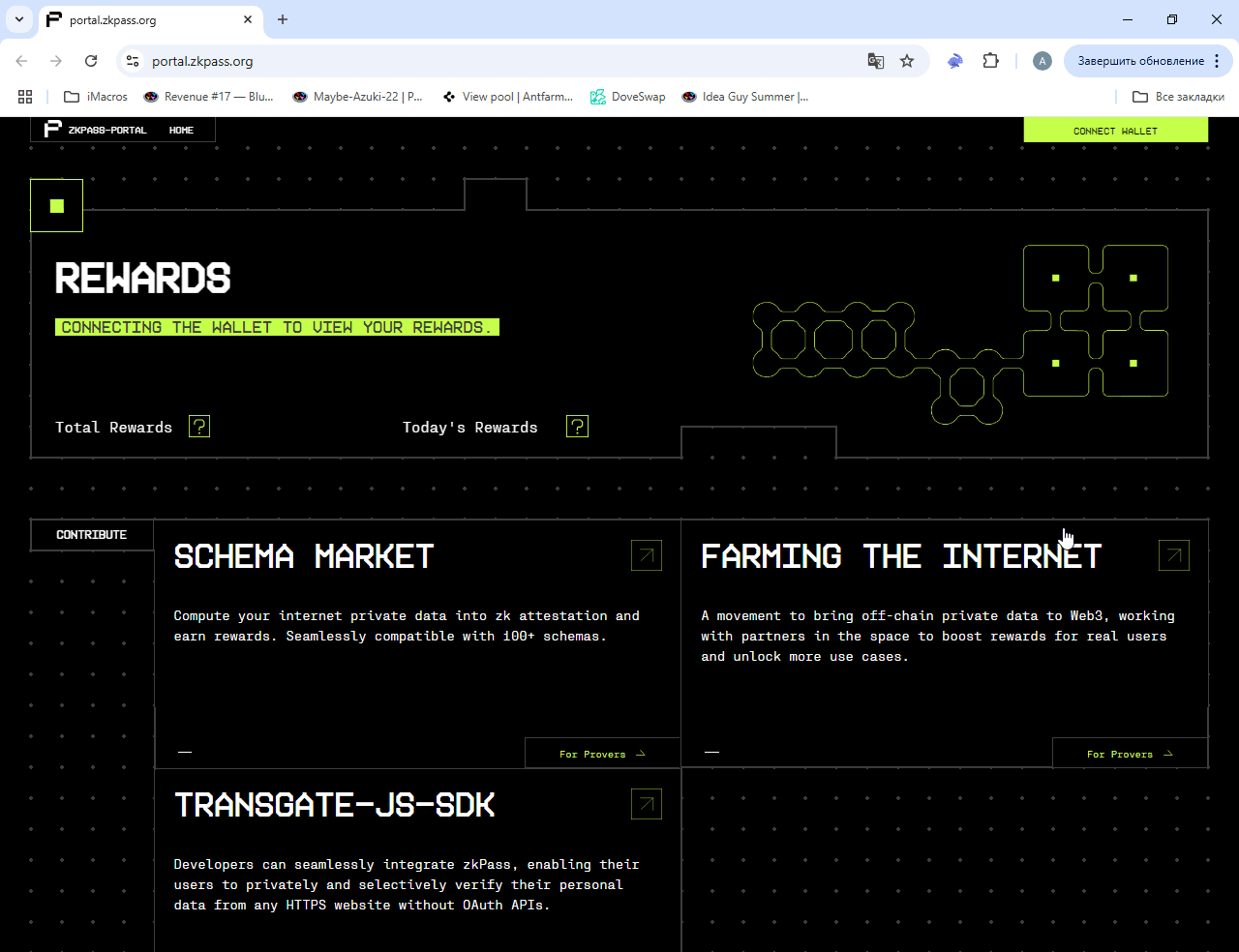Open Farming the Internet arrow icon
1239x952 pixels.
click(x=1174, y=555)
